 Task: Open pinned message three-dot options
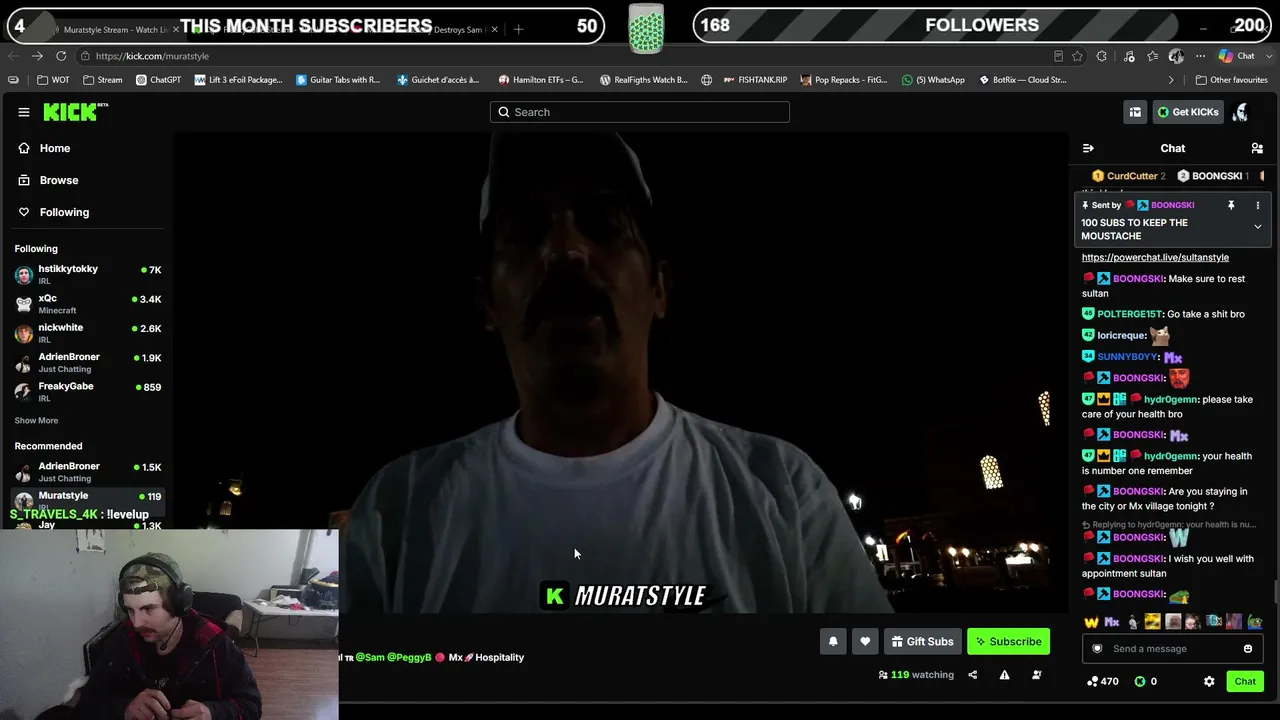[x=1258, y=205]
